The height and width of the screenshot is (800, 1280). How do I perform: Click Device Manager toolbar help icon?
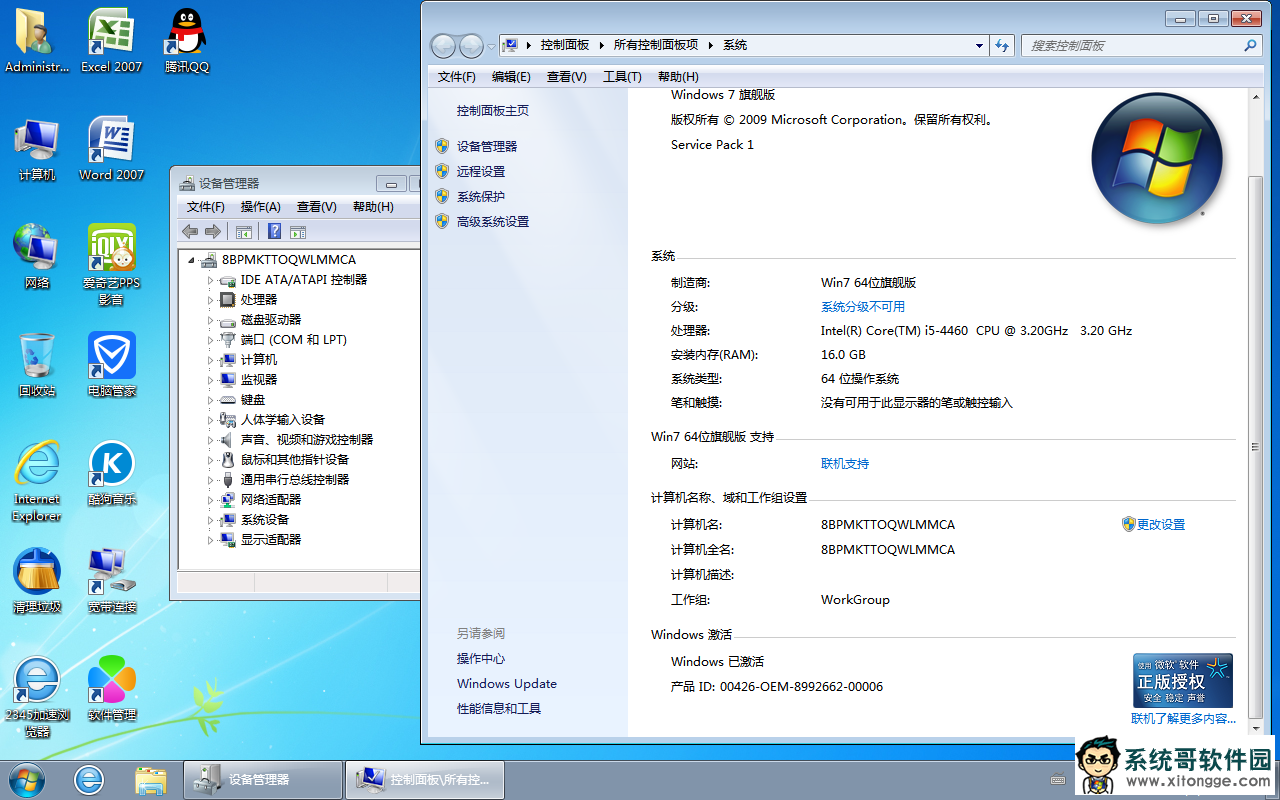(x=274, y=231)
